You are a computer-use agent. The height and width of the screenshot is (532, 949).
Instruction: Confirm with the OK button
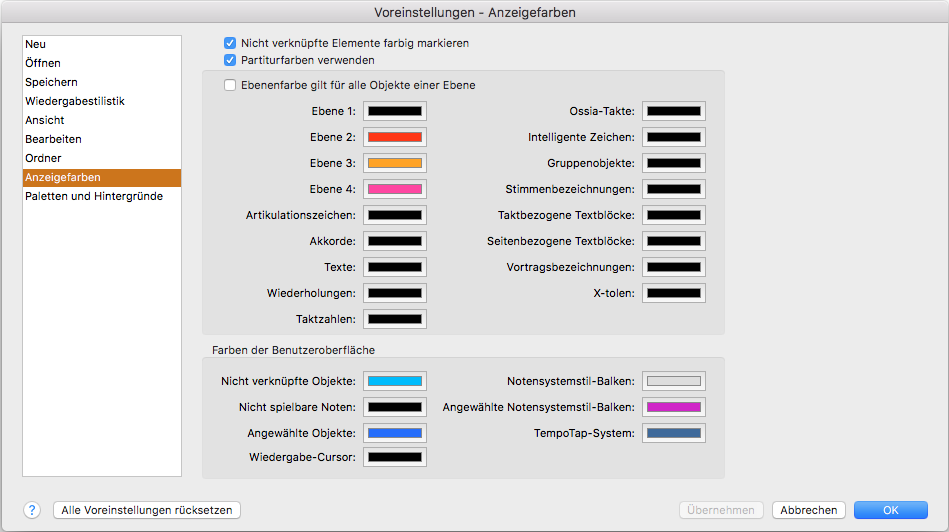(891, 510)
